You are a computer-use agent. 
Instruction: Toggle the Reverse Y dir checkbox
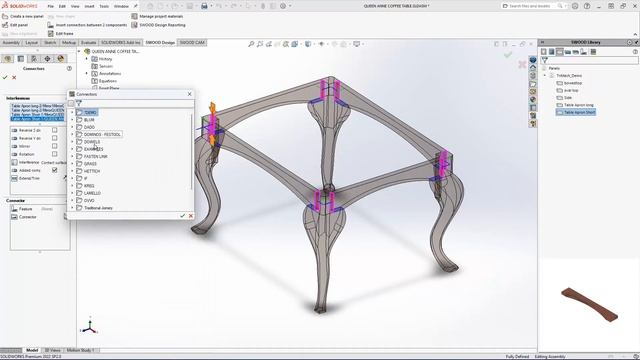54,138
